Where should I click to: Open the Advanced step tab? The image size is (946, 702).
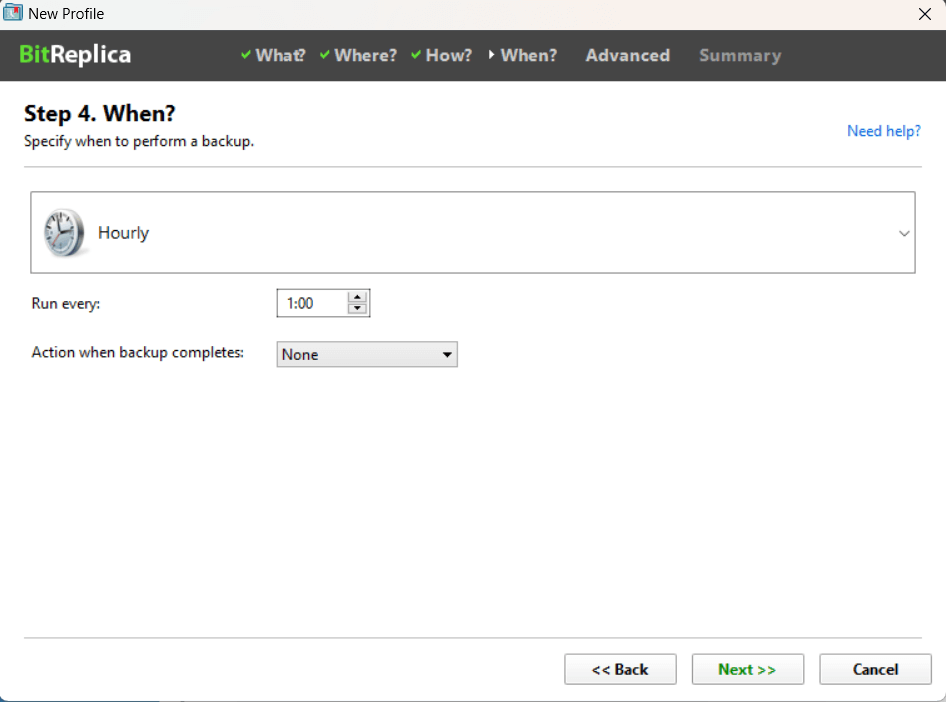click(x=627, y=55)
